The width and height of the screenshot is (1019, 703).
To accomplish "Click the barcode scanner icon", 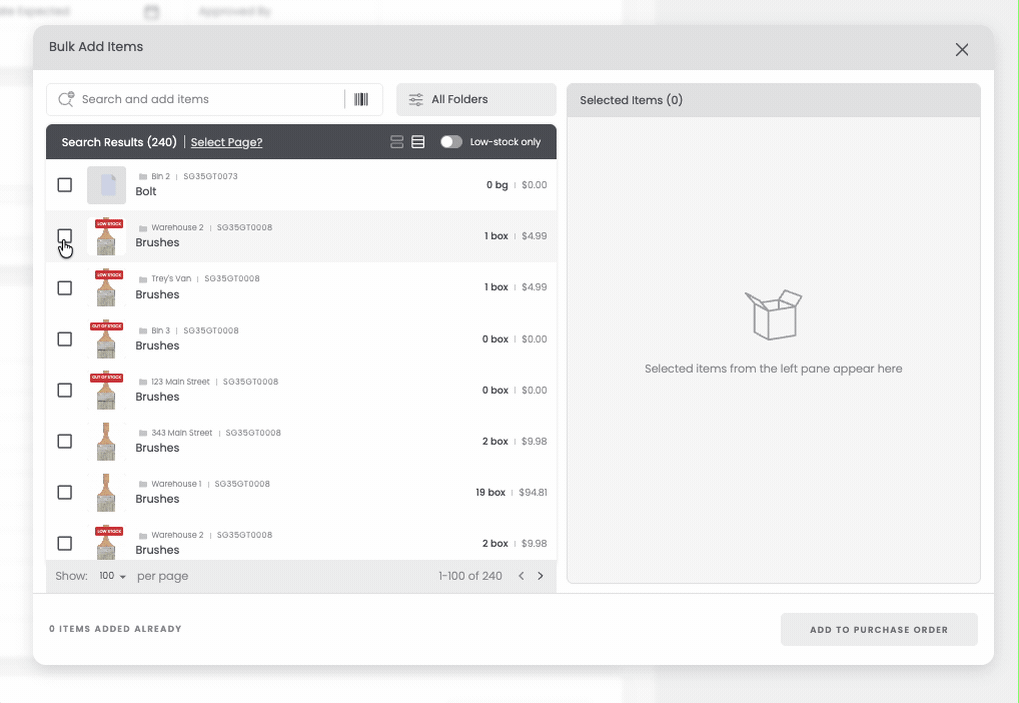I will (361, 99).
